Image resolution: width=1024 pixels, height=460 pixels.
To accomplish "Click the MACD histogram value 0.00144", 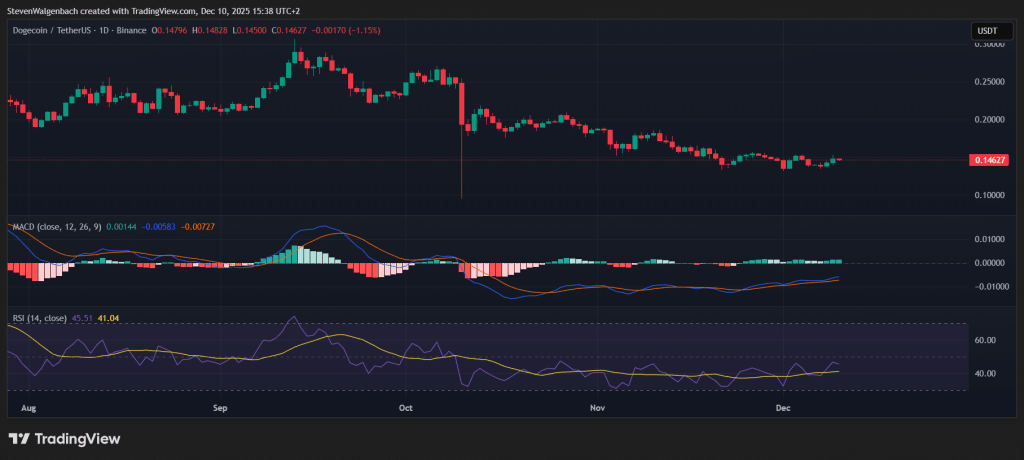I will pos(120,226).
